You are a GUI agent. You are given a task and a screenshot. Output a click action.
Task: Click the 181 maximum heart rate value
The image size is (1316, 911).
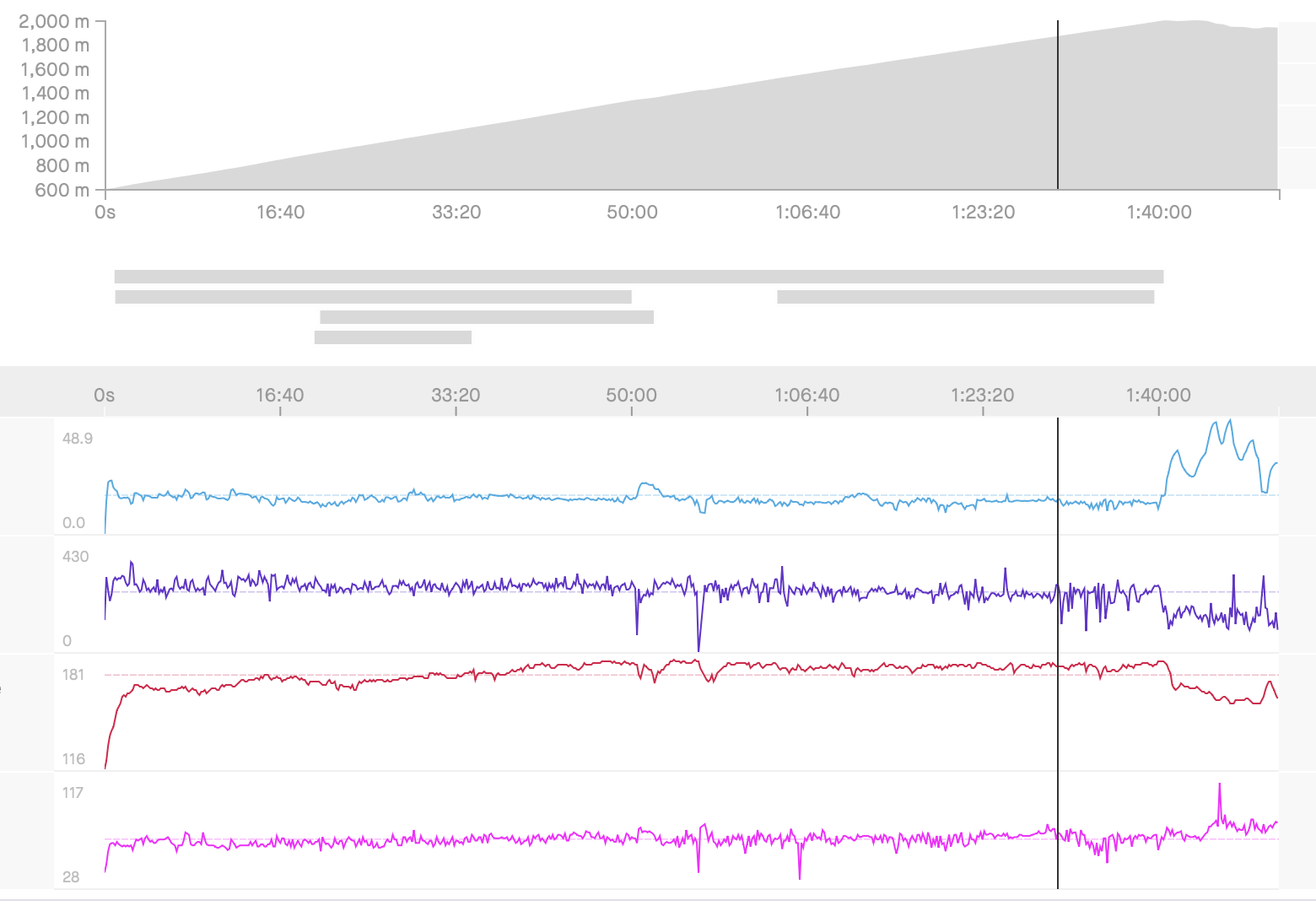73,675
